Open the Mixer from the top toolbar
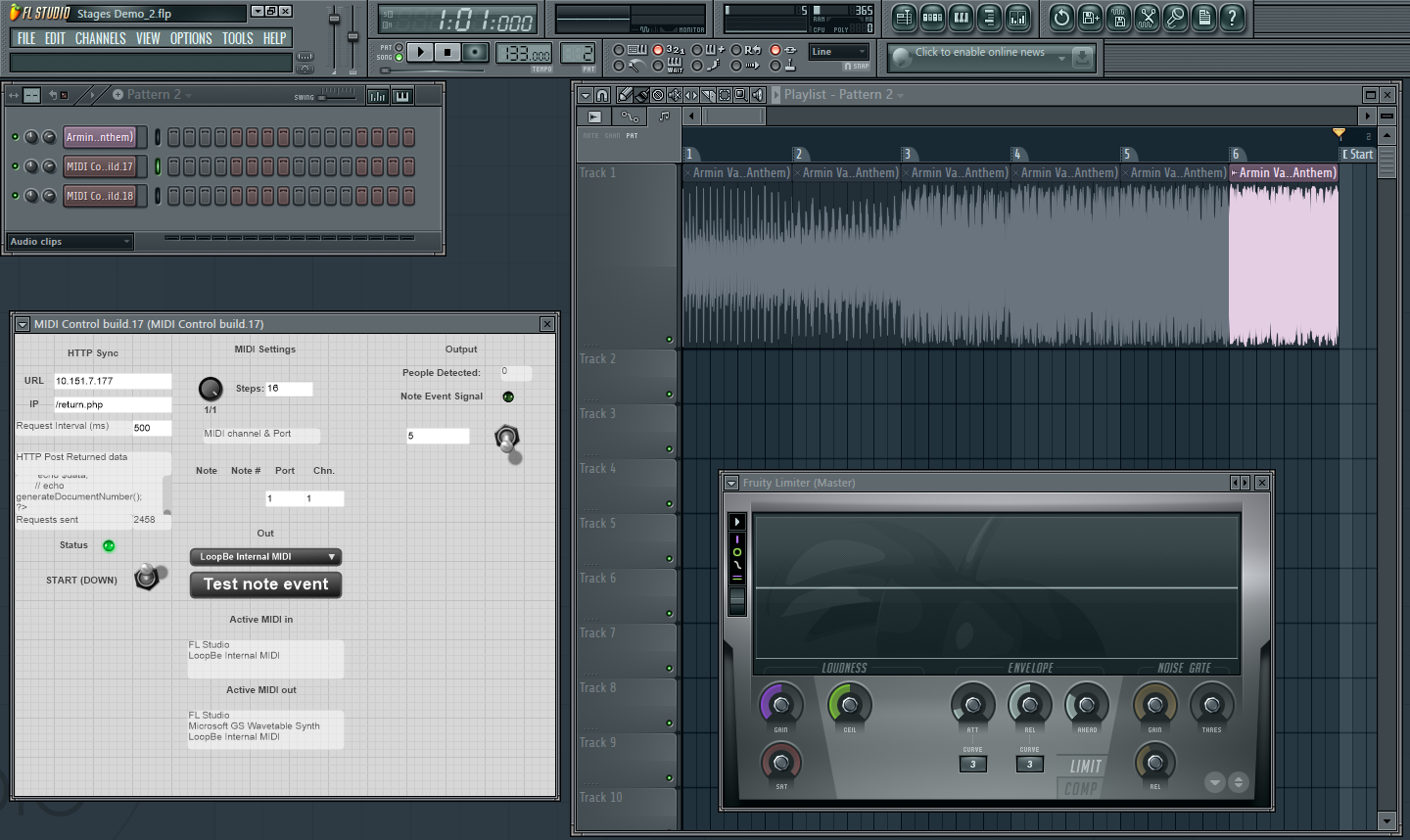Viewport: 1410px width, 840px height. pos(1017,17)
